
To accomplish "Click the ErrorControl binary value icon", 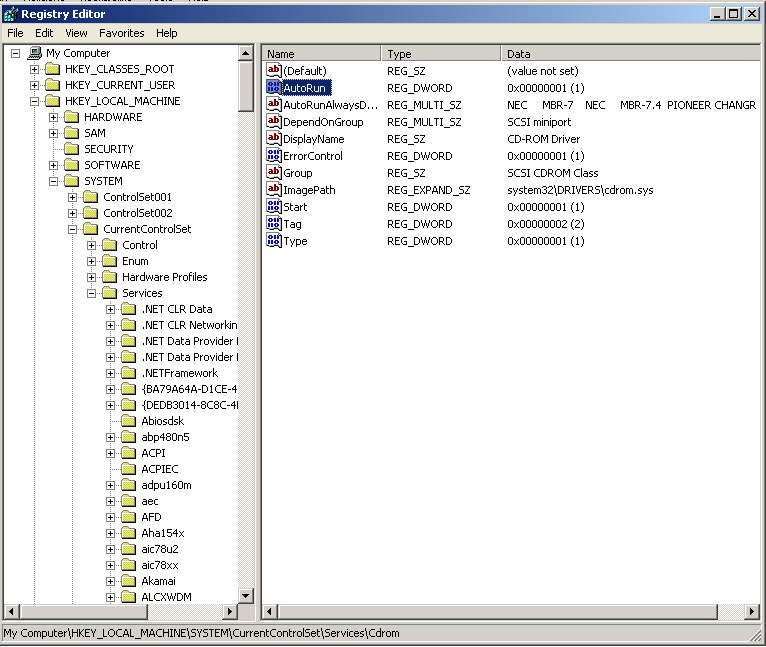I will coord(273,156).
